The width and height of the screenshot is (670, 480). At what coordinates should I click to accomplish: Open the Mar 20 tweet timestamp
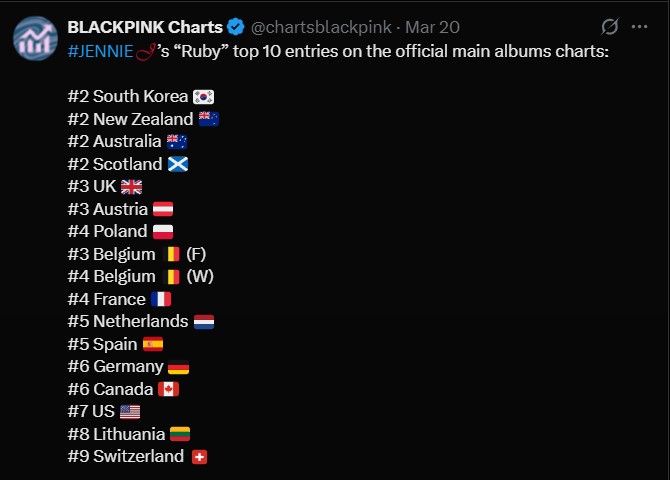point(432,27)
